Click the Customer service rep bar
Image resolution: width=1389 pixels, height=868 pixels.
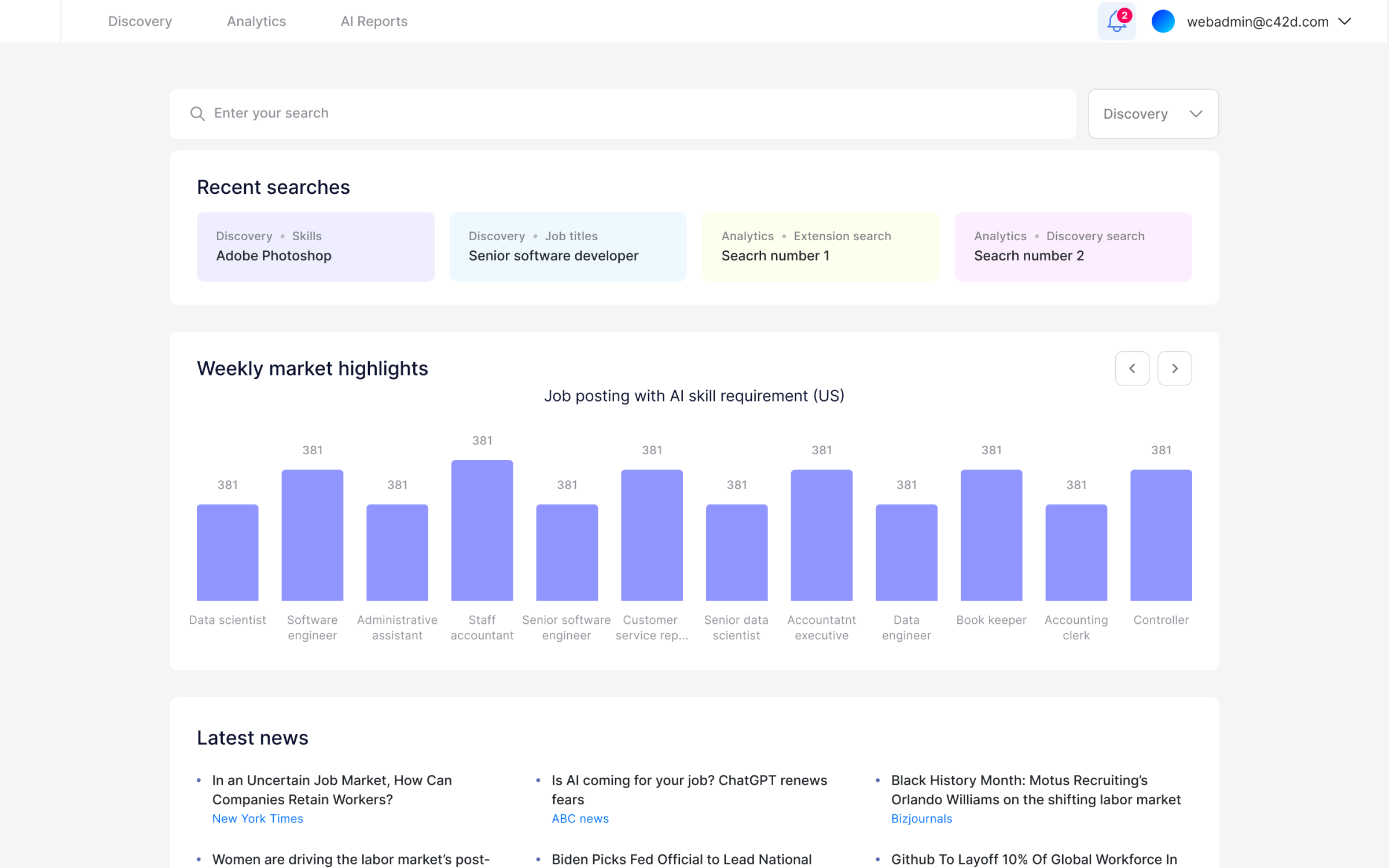(x=652, y=535)
